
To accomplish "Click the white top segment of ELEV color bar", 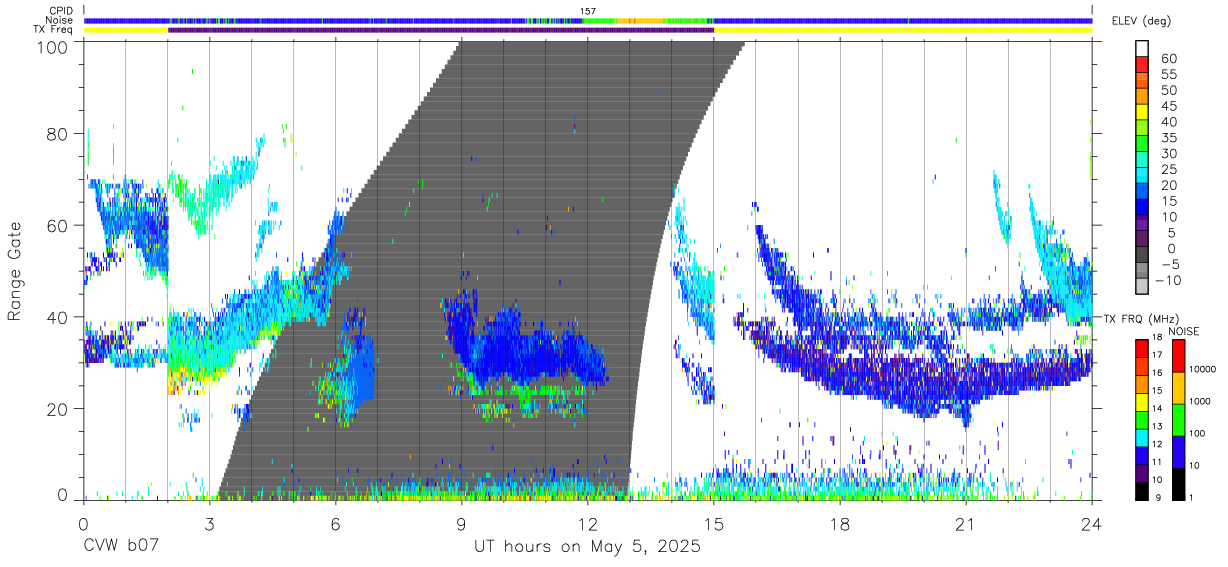I will point(1141,48).
